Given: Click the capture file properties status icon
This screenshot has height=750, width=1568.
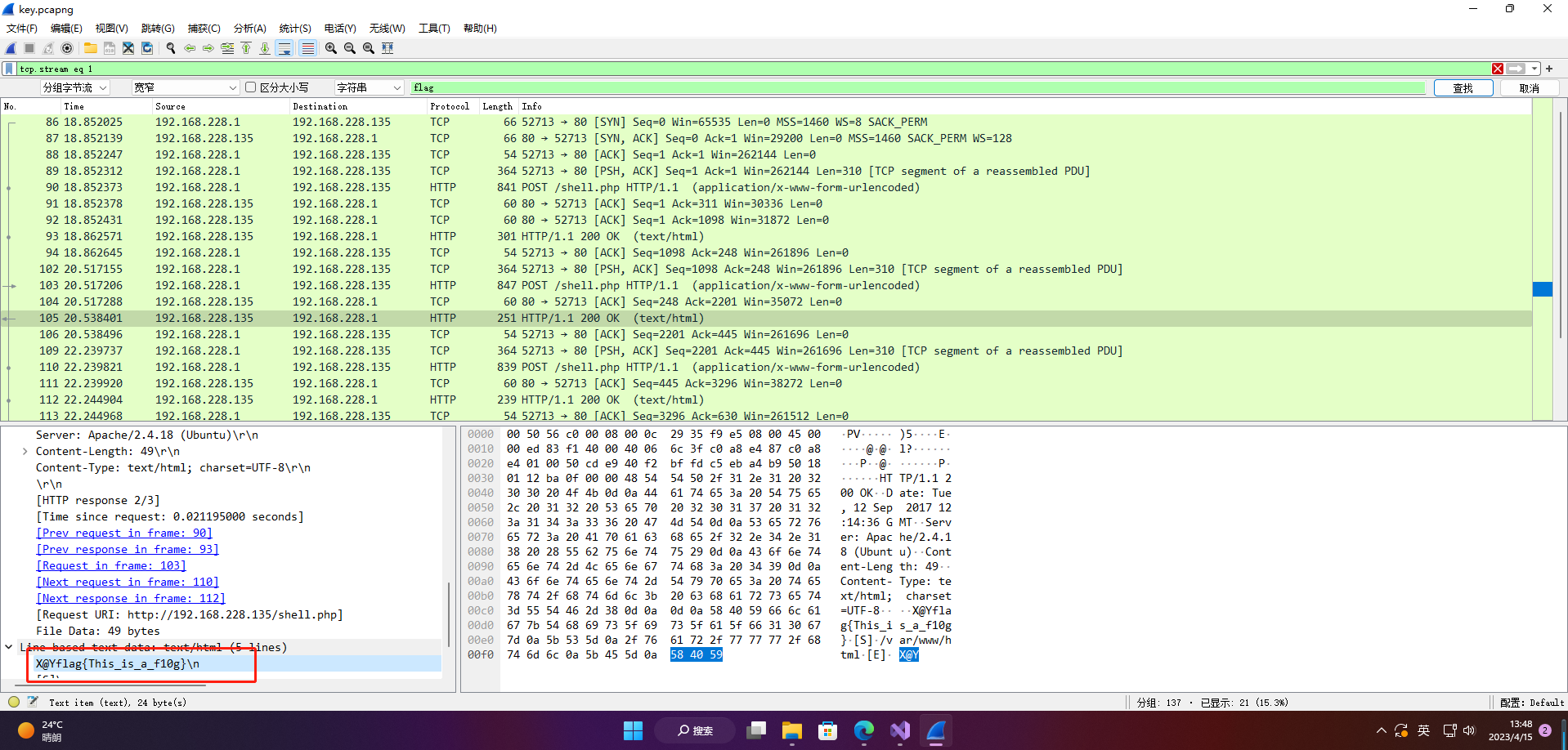Looking at the screenshot, I should coord(33,702).
